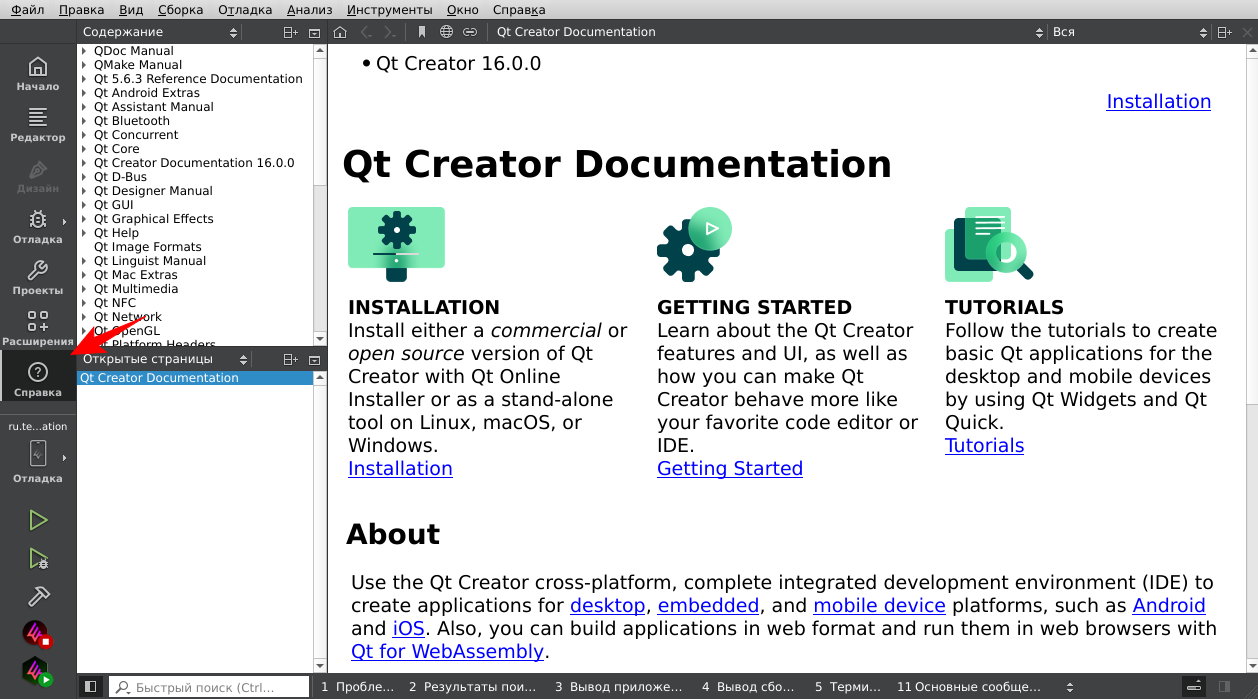Click the stop recording analyzer icon

[37, 633]
